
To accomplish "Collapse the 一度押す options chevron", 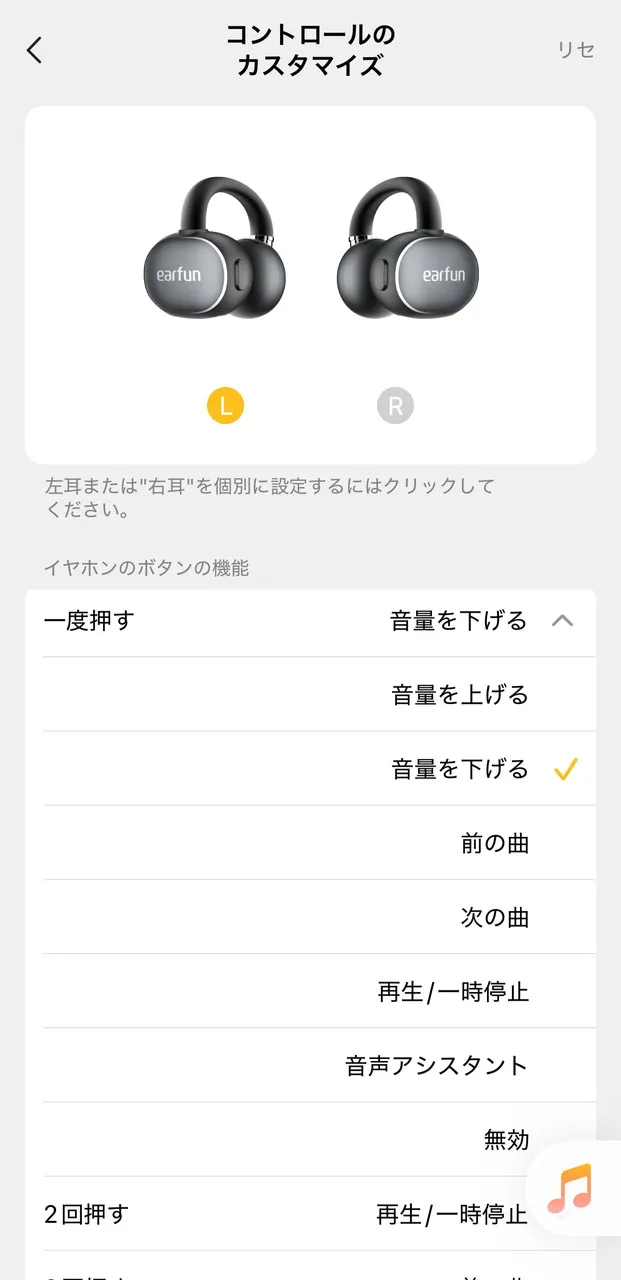I will point(562,621).
